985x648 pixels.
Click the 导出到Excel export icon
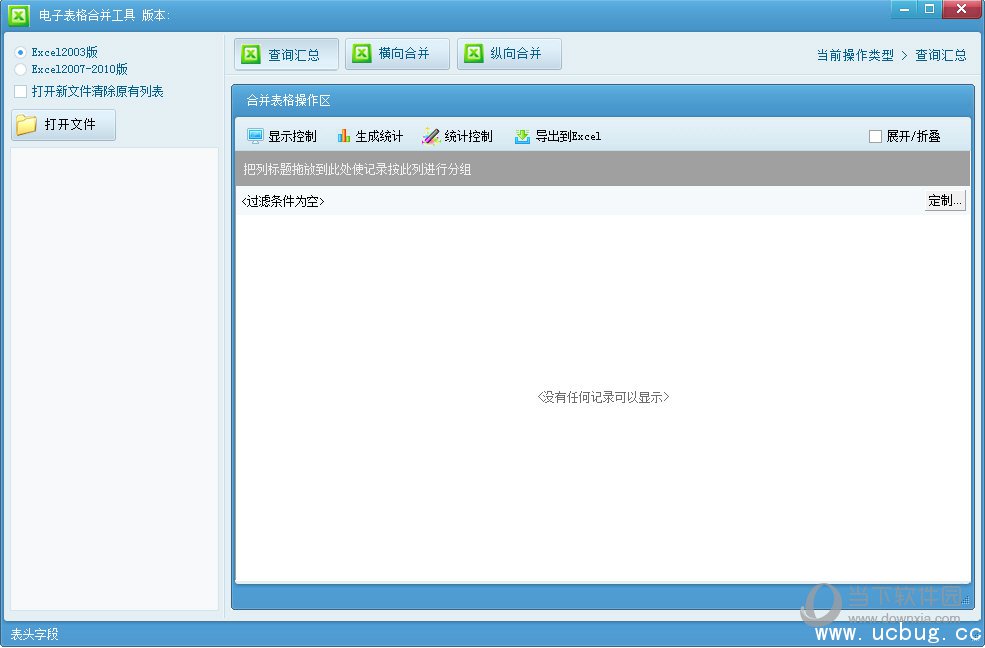[521, 135]
